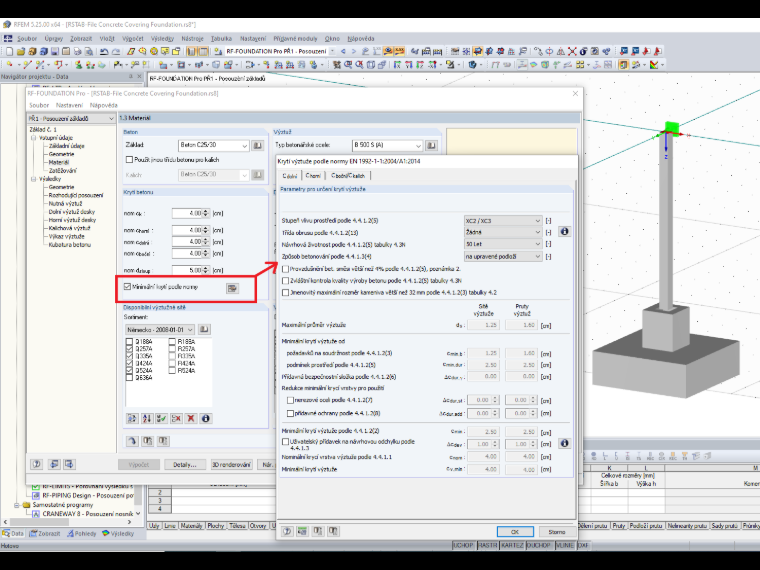Click the Redo arrow in main toolbar
The height and width of the screenshot is (570, 760).
(115, 51)
